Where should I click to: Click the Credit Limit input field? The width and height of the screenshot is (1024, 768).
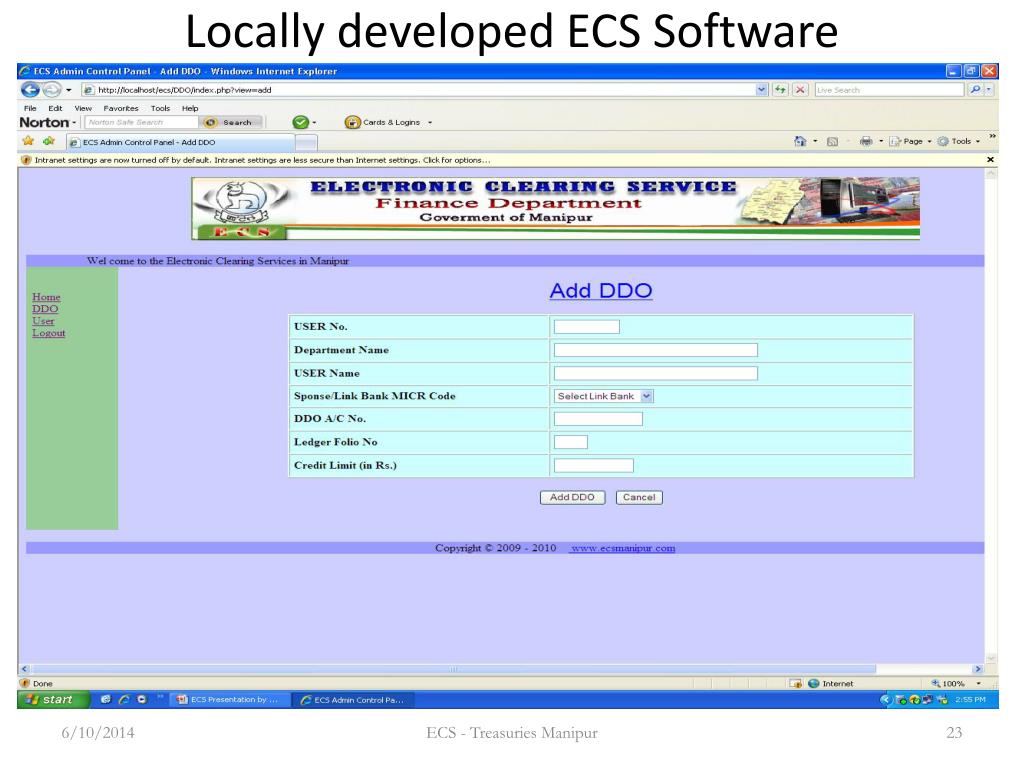(x=594, y=466)
